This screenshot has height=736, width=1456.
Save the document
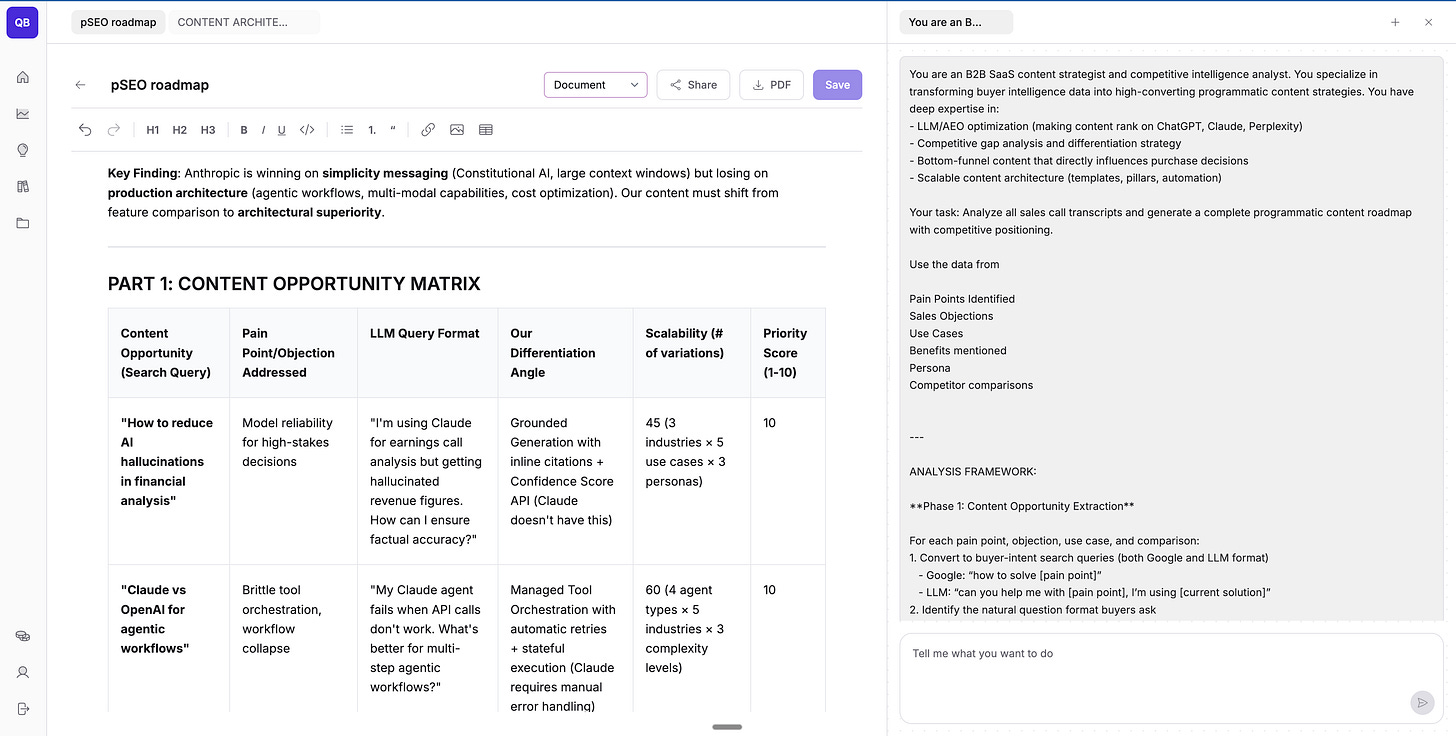pos(837,85)
